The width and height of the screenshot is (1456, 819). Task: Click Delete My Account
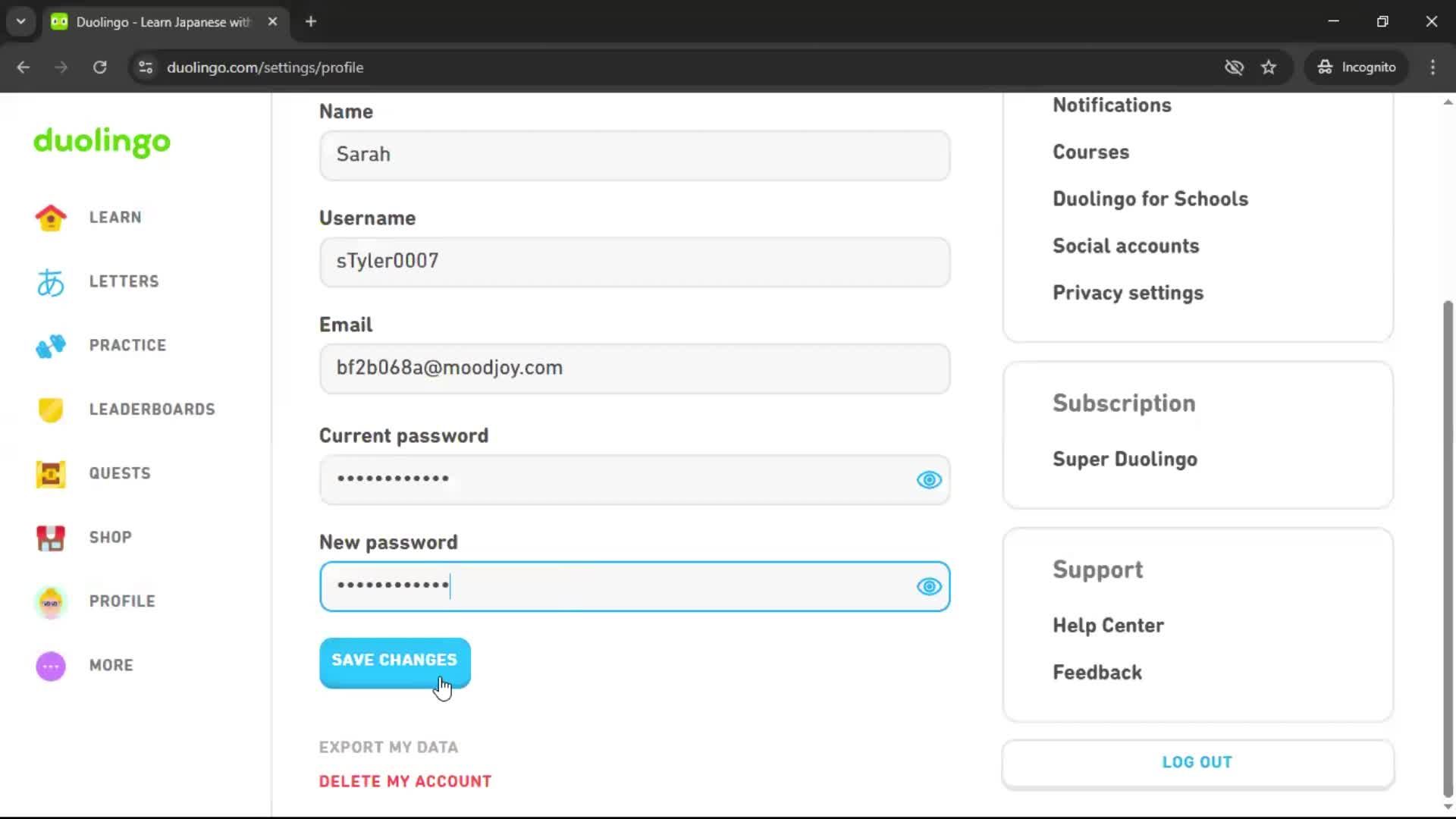pyautogui.click(x=405, y=780)
